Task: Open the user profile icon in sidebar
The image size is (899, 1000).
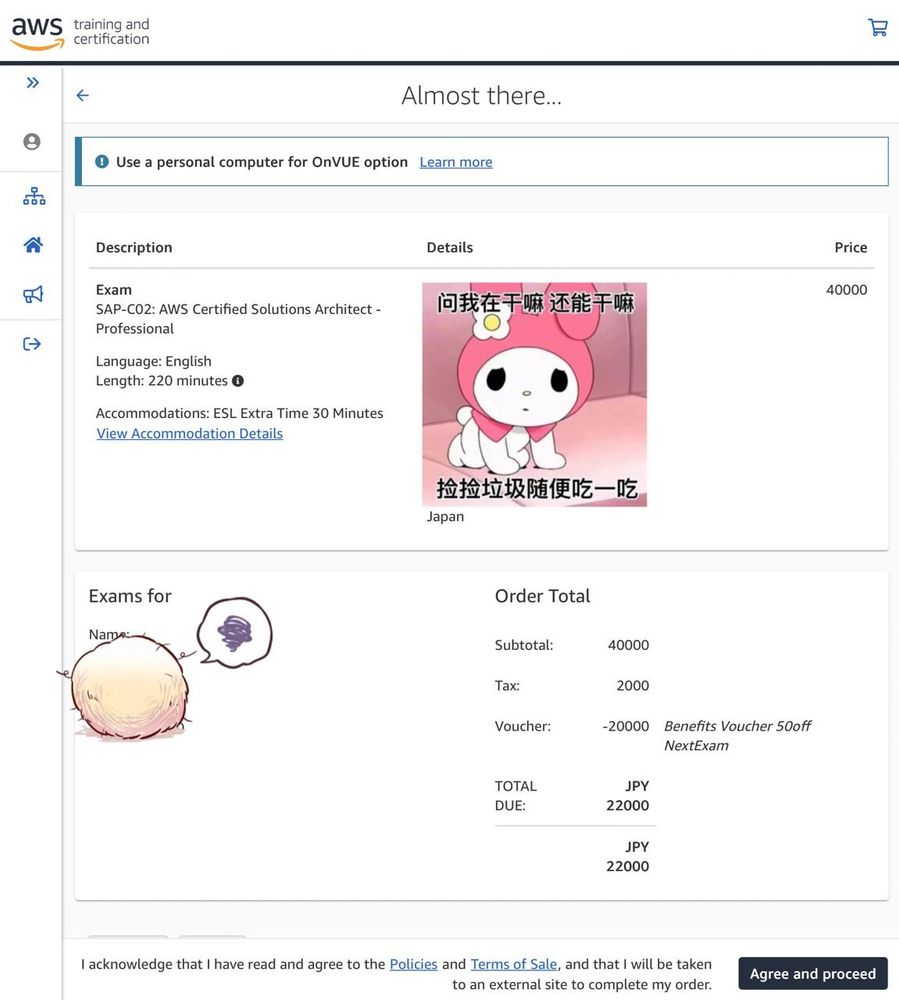Action: tap(32, 142)
